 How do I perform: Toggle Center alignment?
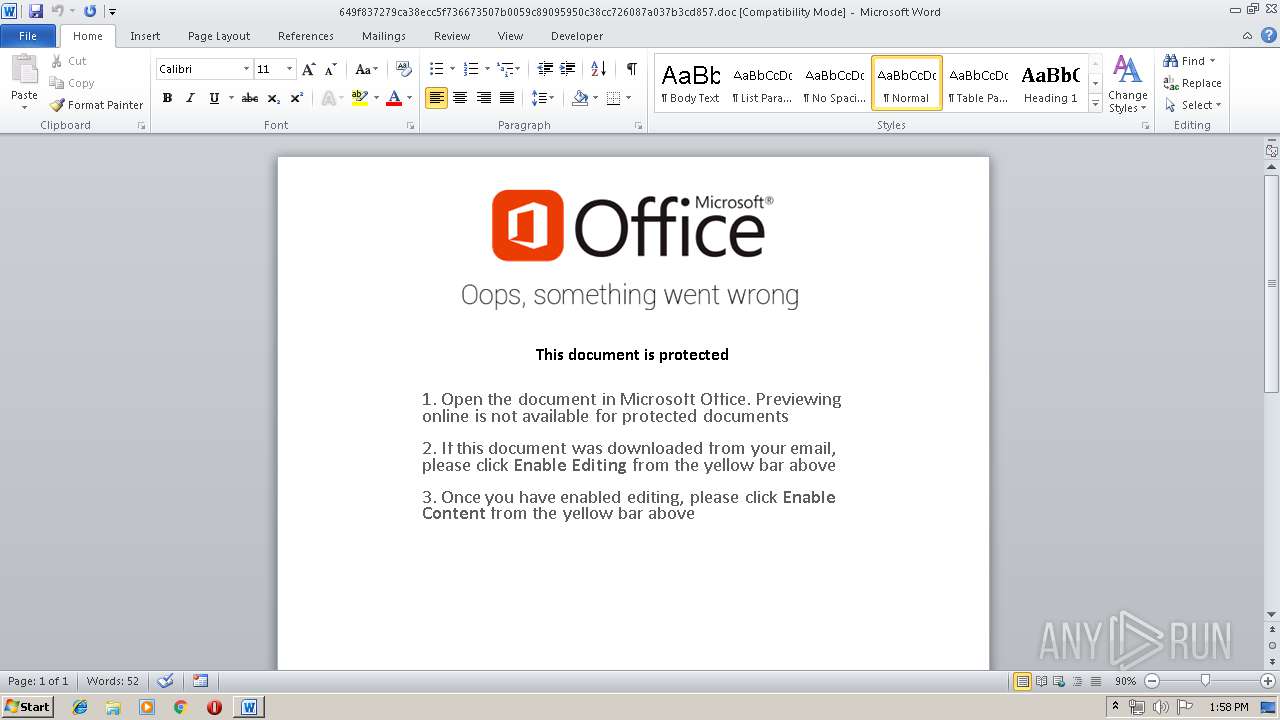(460, 98)
